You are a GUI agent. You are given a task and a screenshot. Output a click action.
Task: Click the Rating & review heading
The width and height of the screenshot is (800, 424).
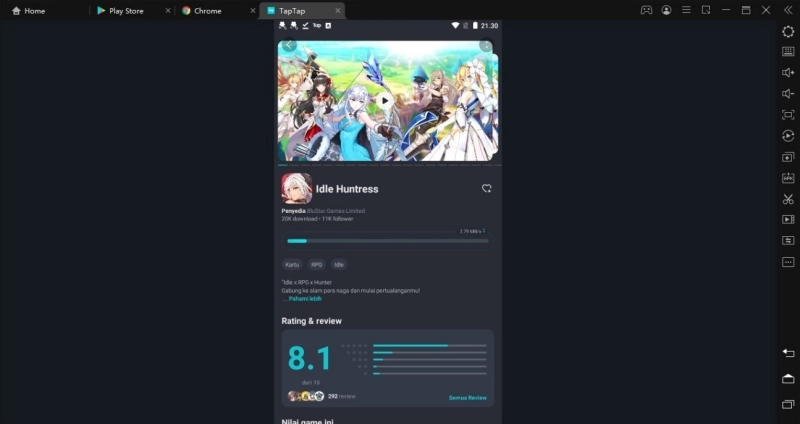tap(312, 321)
